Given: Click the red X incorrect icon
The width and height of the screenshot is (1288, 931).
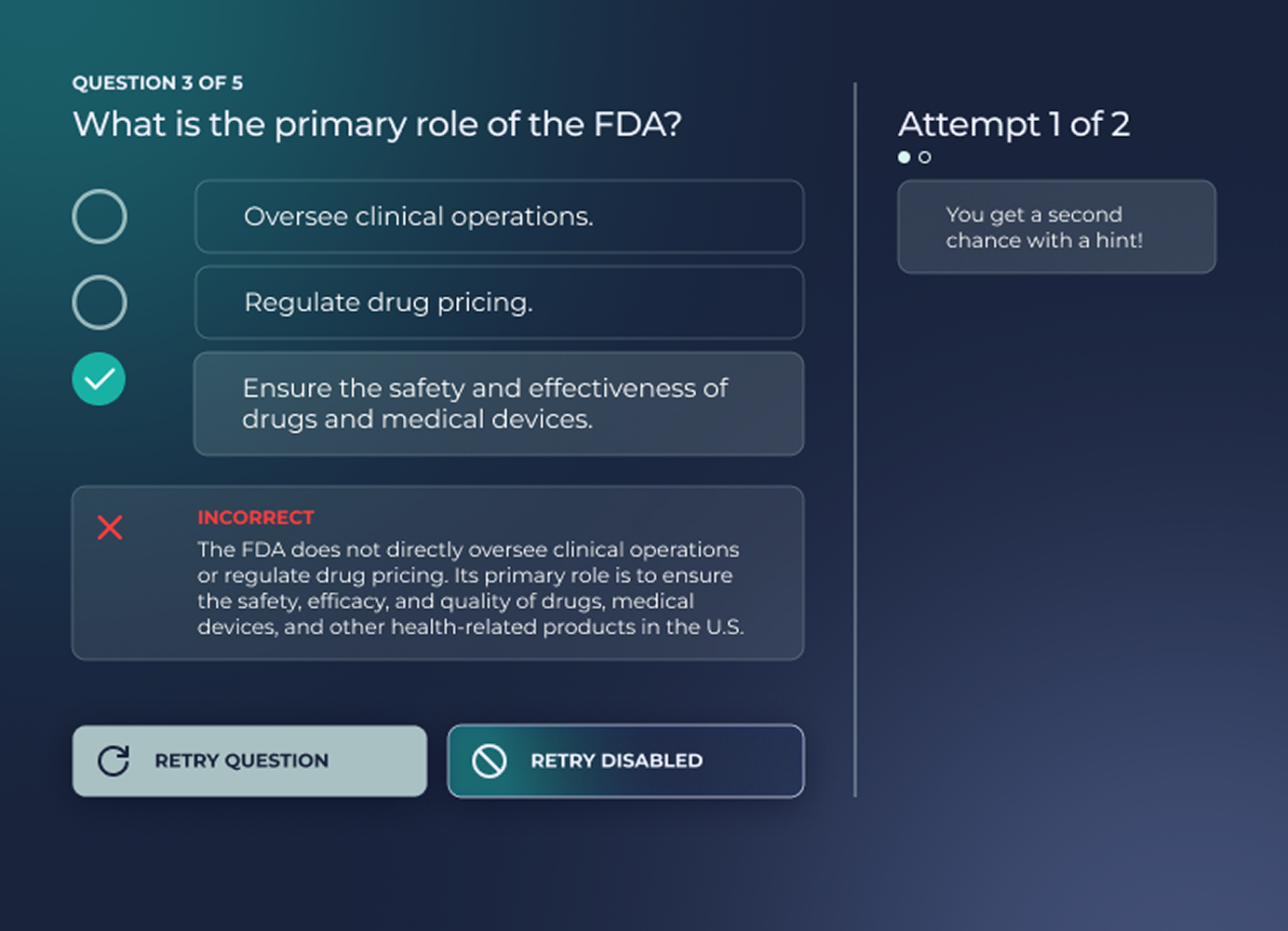Looking at the screenshot, I should (x=110, y=528).
